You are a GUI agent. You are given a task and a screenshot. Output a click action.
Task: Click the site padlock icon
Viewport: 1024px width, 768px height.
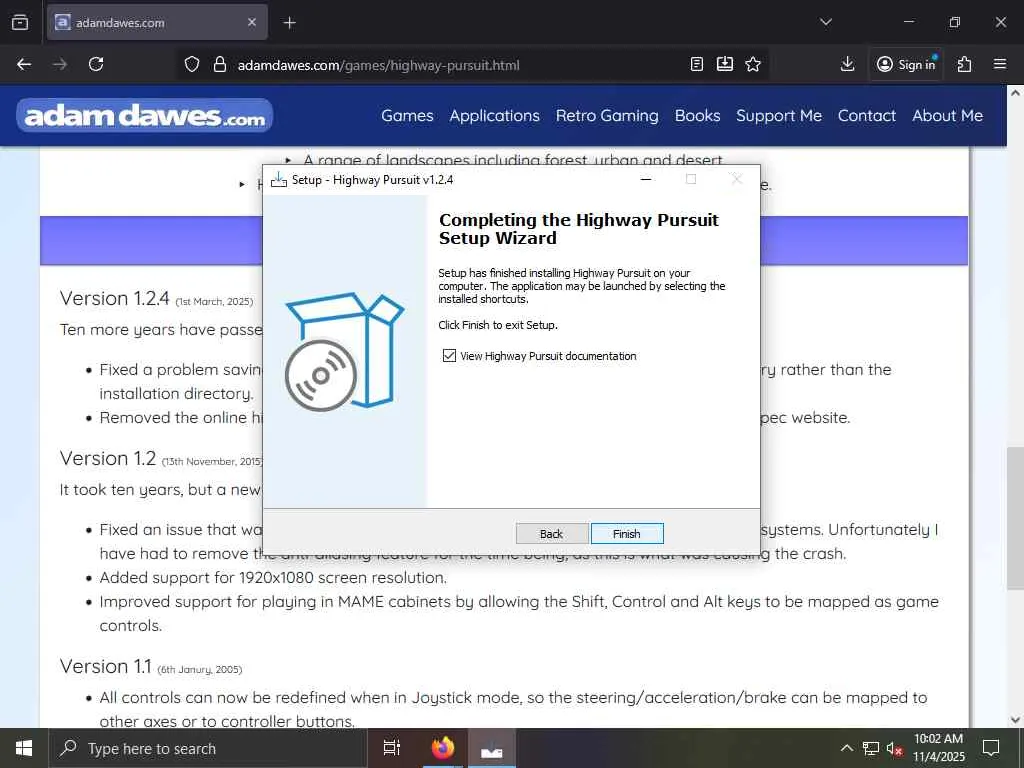coord(220,64)
